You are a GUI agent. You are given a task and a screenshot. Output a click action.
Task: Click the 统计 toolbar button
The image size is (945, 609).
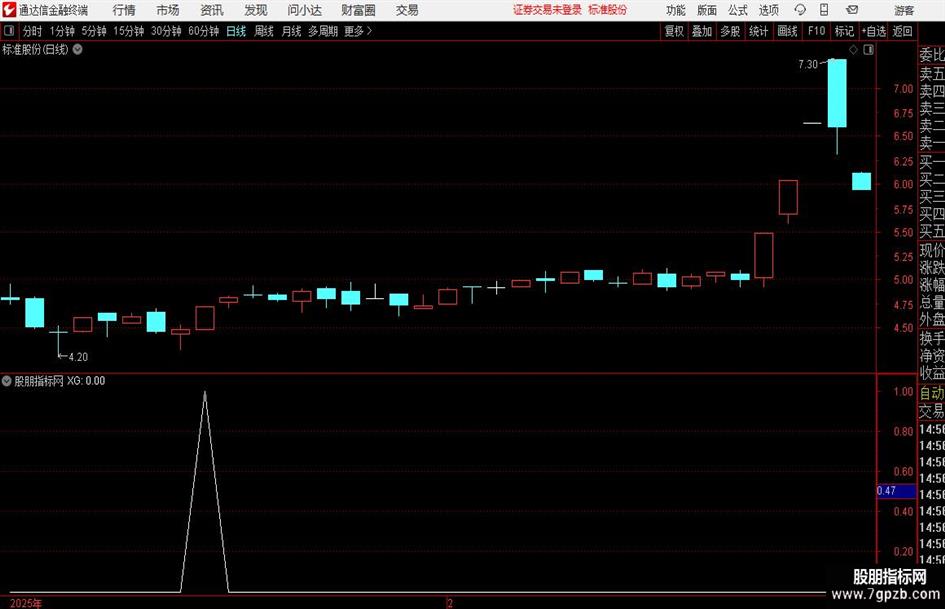tap(758, 31)
